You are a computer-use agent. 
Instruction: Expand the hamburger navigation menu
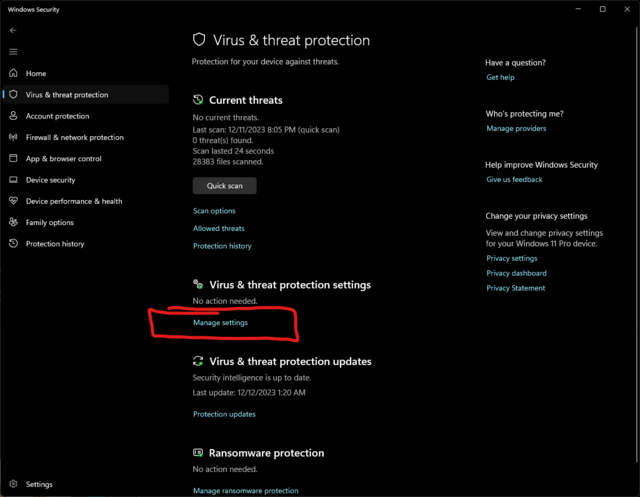coord(13,51)
